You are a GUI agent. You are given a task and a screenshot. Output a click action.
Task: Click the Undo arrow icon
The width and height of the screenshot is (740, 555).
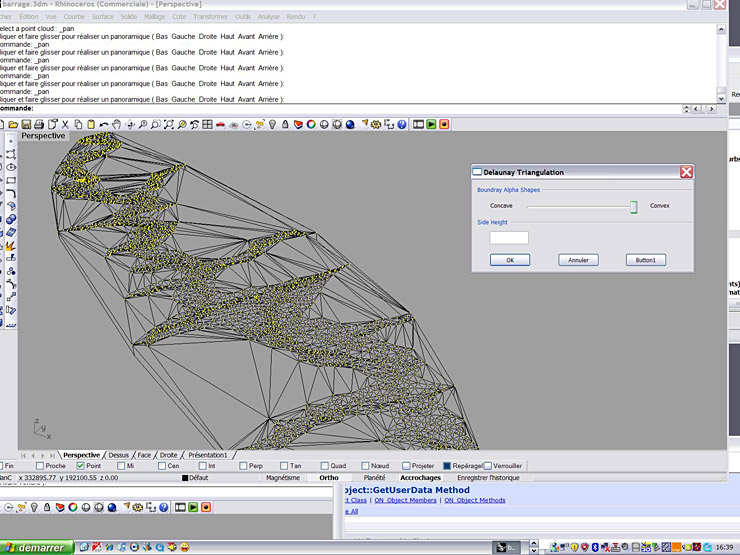click(x=104, y=125)
